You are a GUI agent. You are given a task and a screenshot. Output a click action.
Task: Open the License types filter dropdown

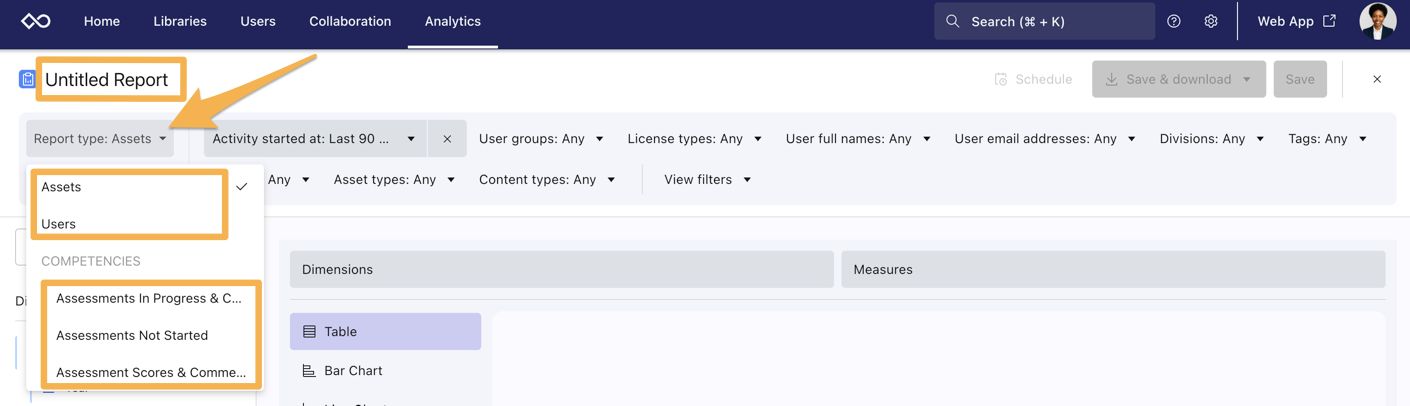[694, 139]
